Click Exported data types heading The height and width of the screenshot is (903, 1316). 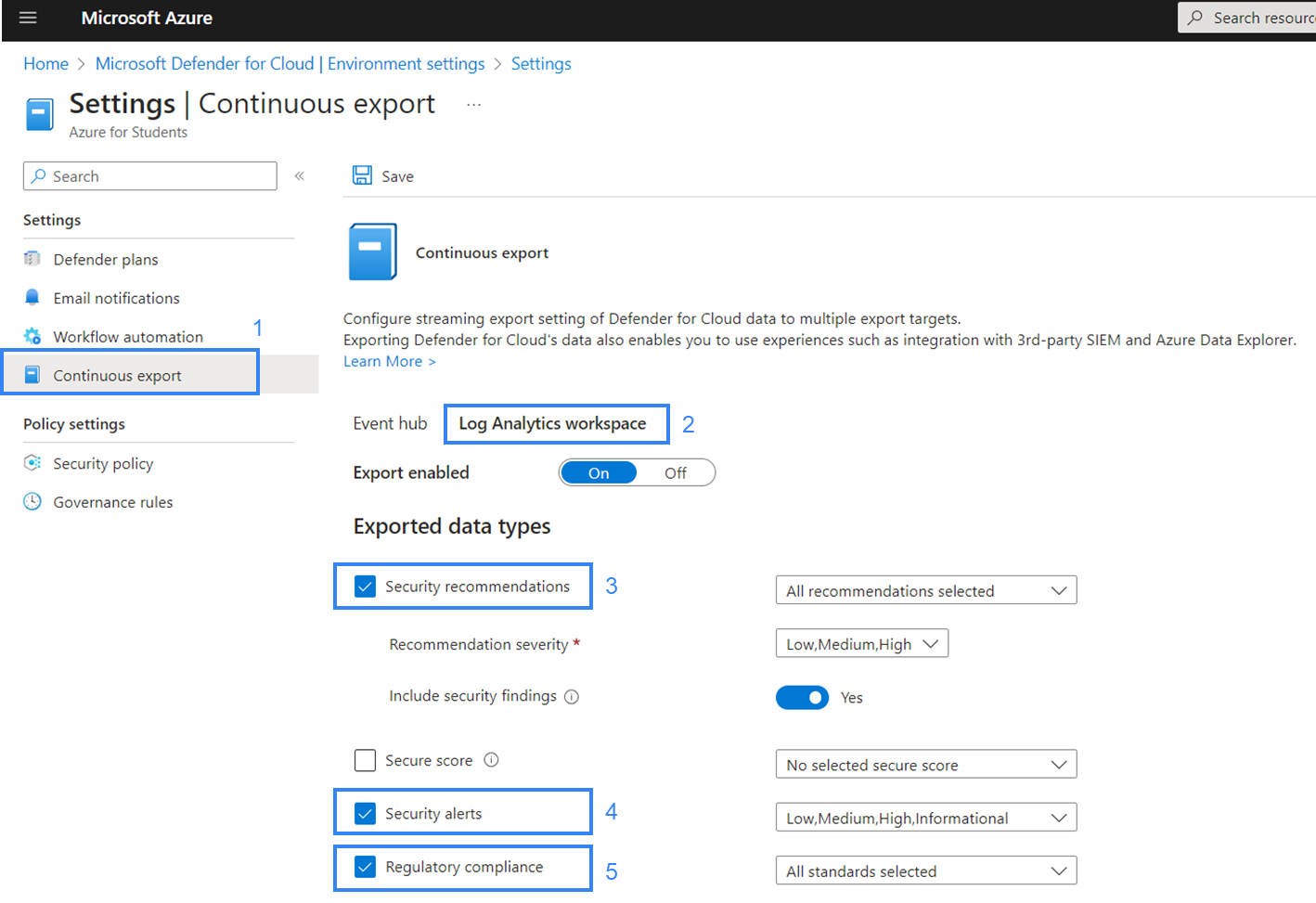452,526
